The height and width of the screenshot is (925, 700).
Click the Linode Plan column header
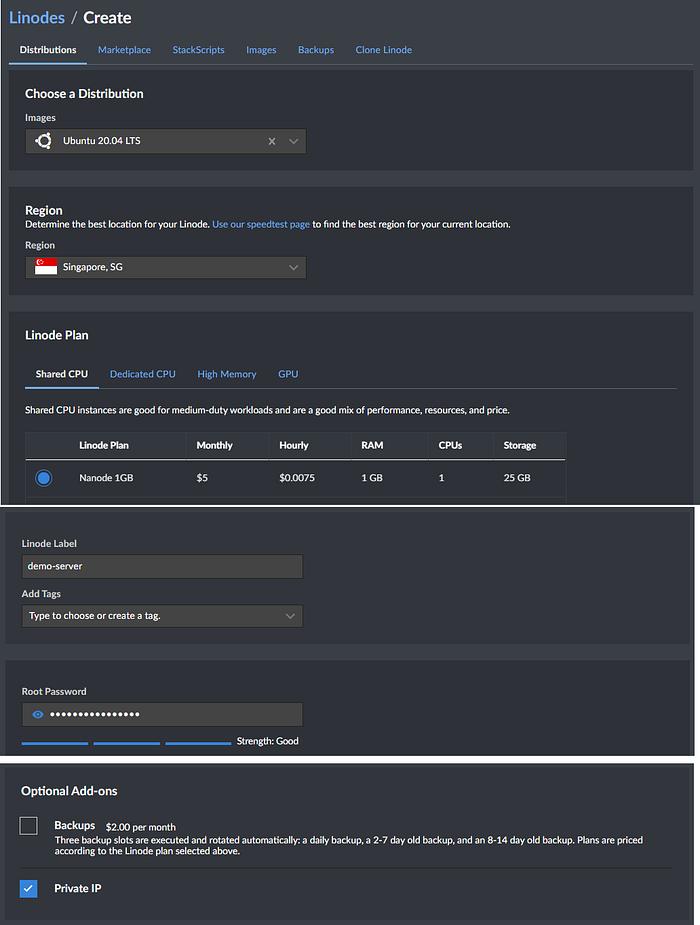[x=104, y=445]
